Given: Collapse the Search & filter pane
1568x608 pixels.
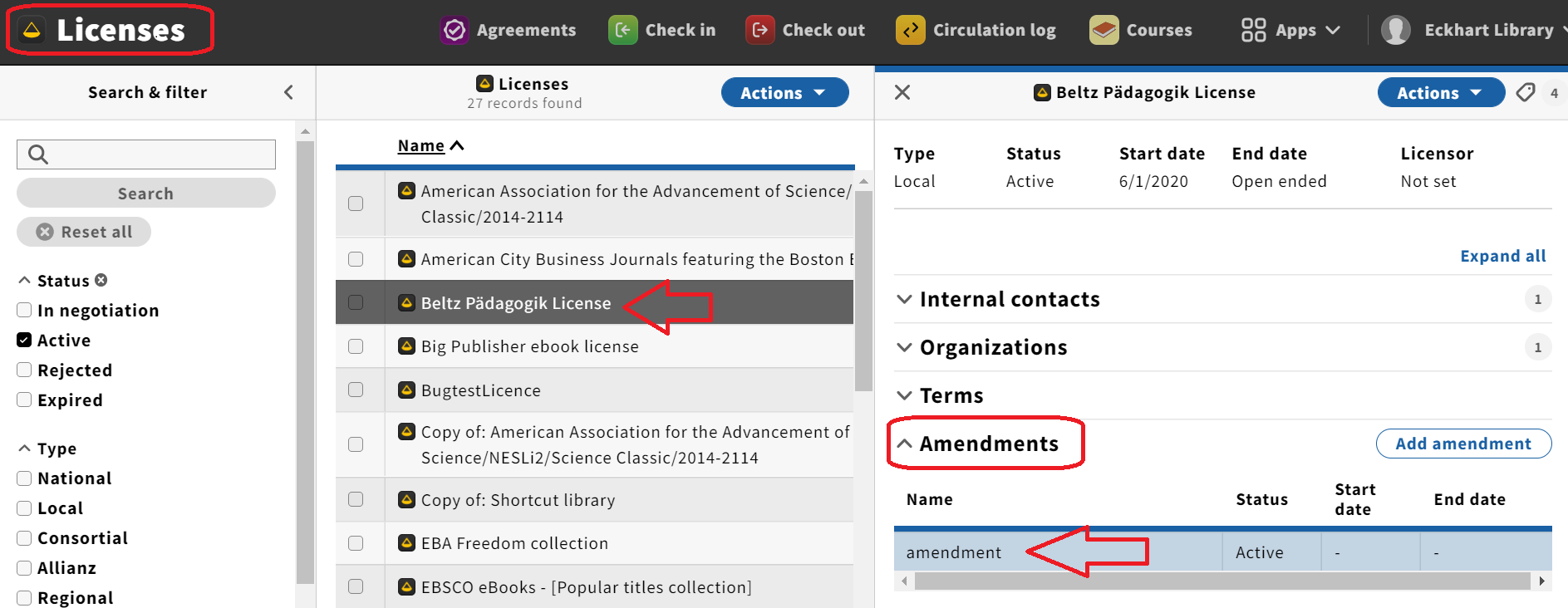Looking at the screenshot, I should 288,92.
